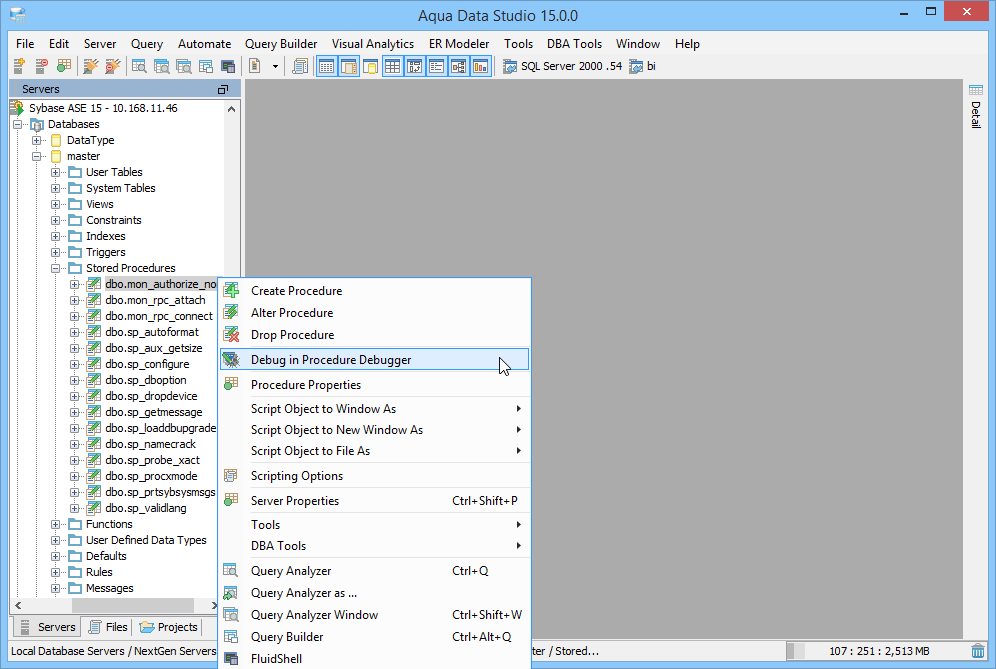Expand the Triggers folder
The width and height of the screenshot is (996, 669).
[x=56, y=252]
